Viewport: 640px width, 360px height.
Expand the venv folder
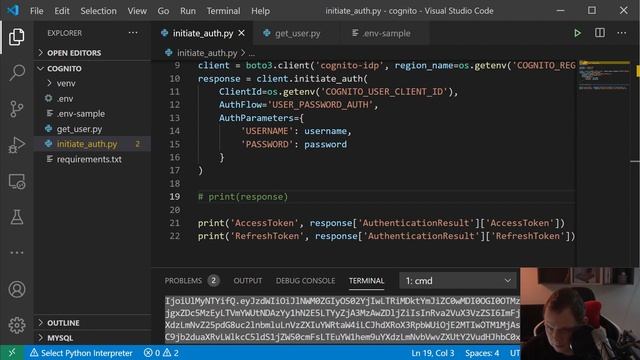pos(92,83)
